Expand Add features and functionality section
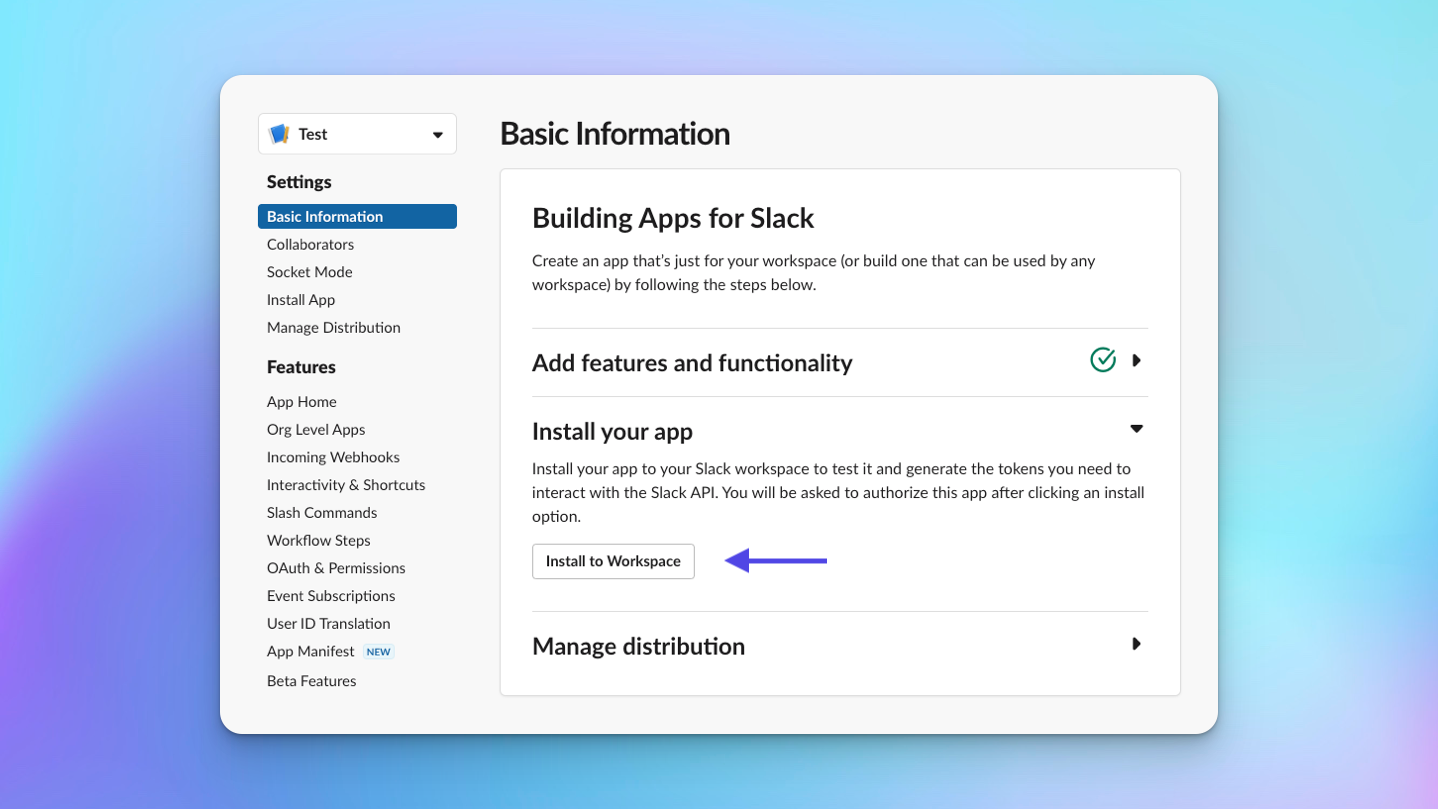The height and width of the screenshot is (809, 1438). point(1136,361)
